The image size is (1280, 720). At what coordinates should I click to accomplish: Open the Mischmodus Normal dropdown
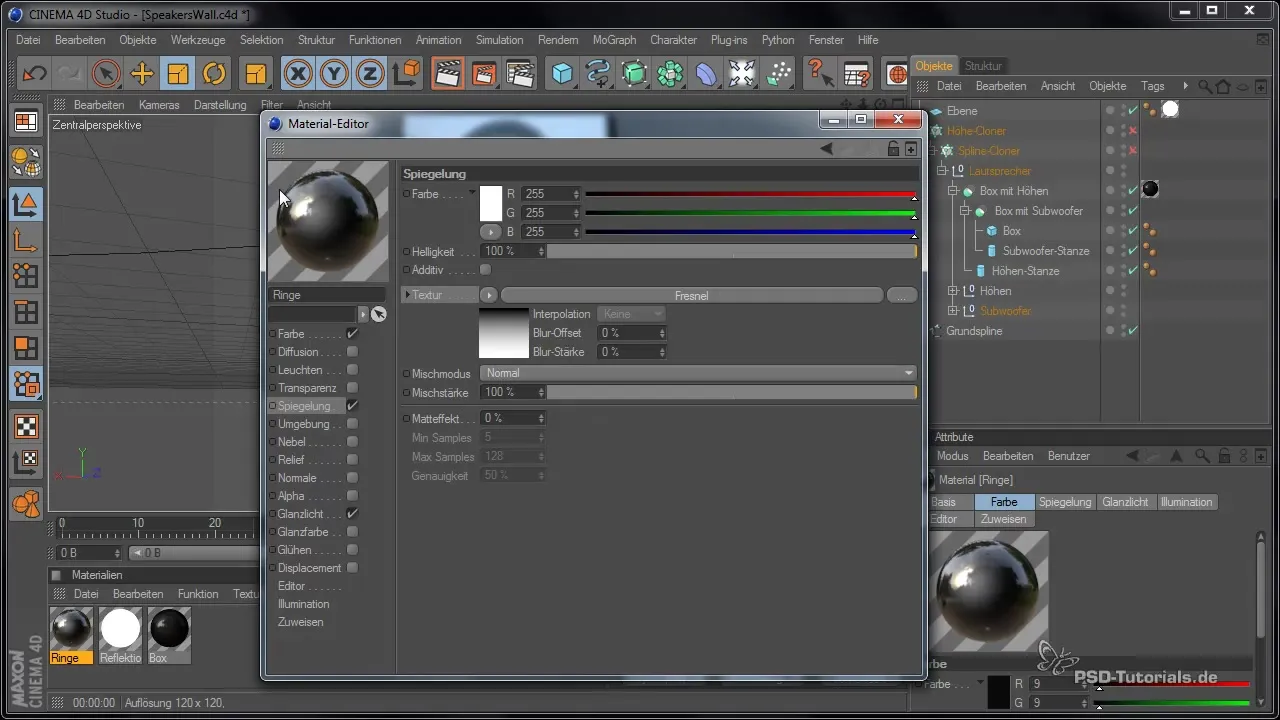pyautogui.click(x=699, y=373)
